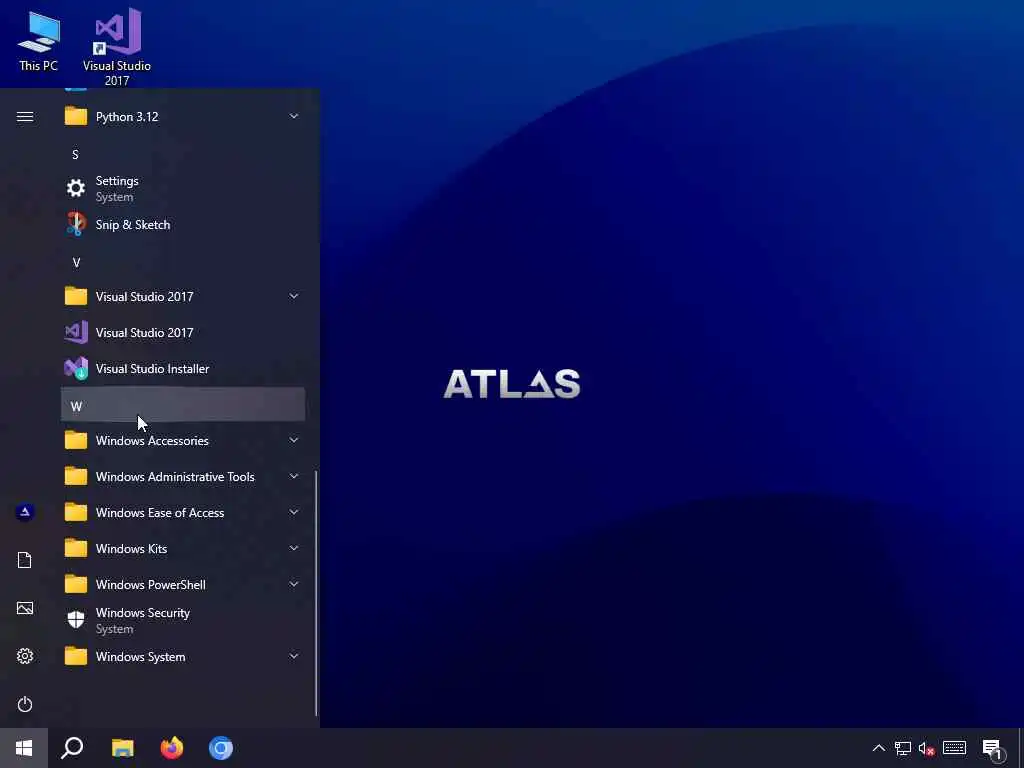
Task: Expand Windows Administrative Tools chevron
Action: [x=294, y=476]
